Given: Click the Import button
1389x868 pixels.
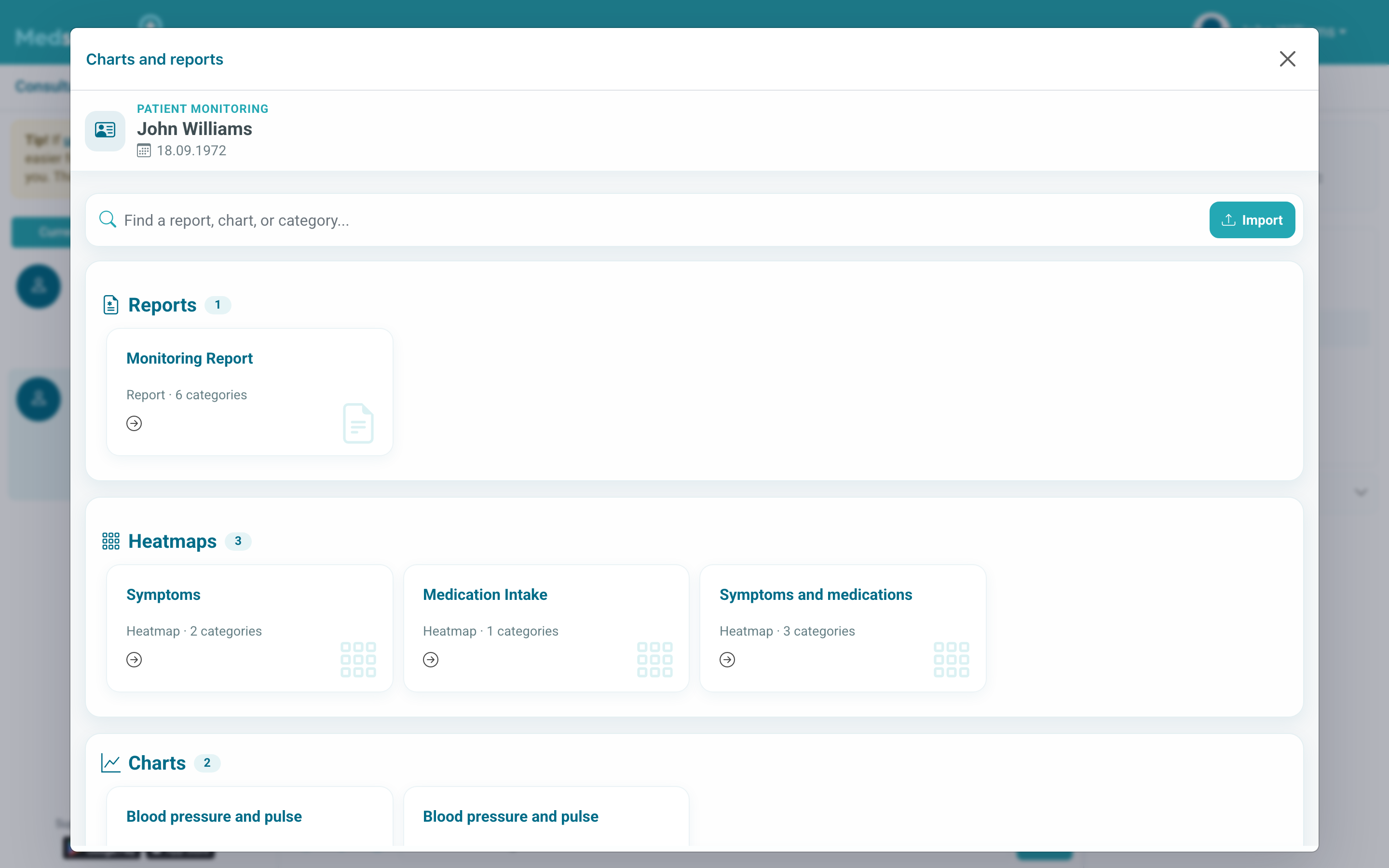Looking at the screenshot, I should [x=1252, y=220].
